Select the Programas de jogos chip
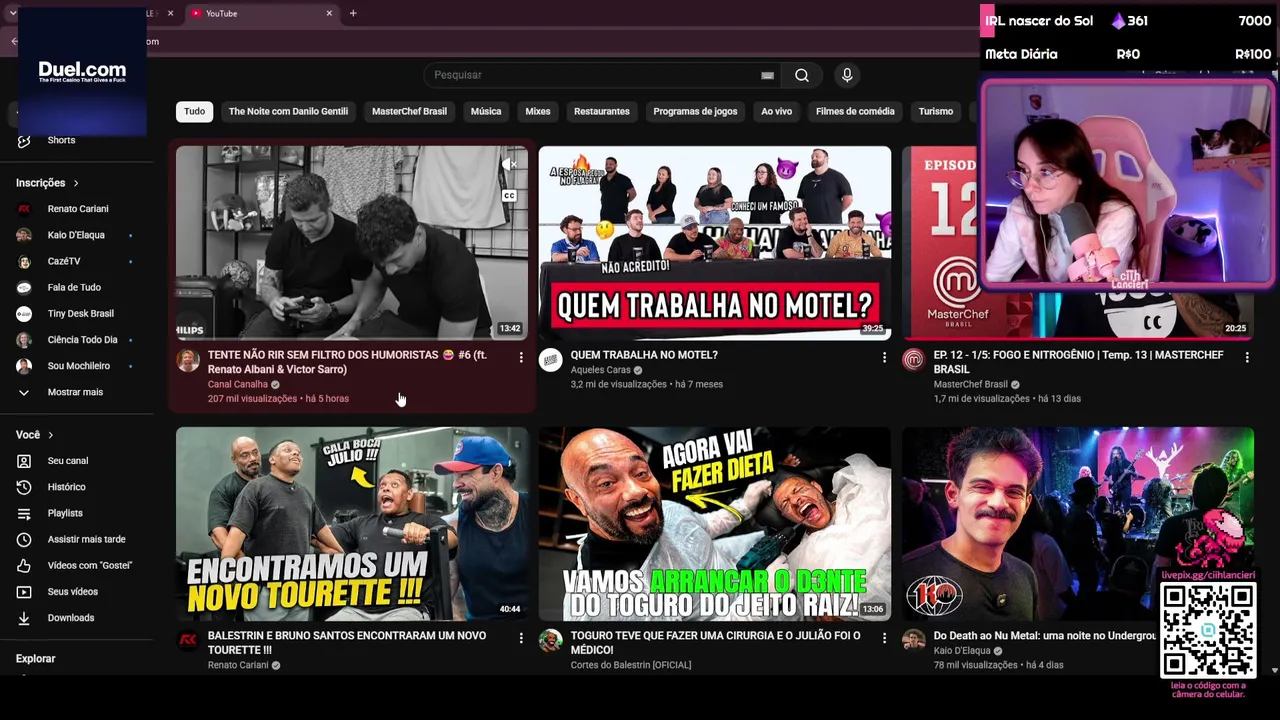The image size is (1280, 720). (x=695, y=111)
